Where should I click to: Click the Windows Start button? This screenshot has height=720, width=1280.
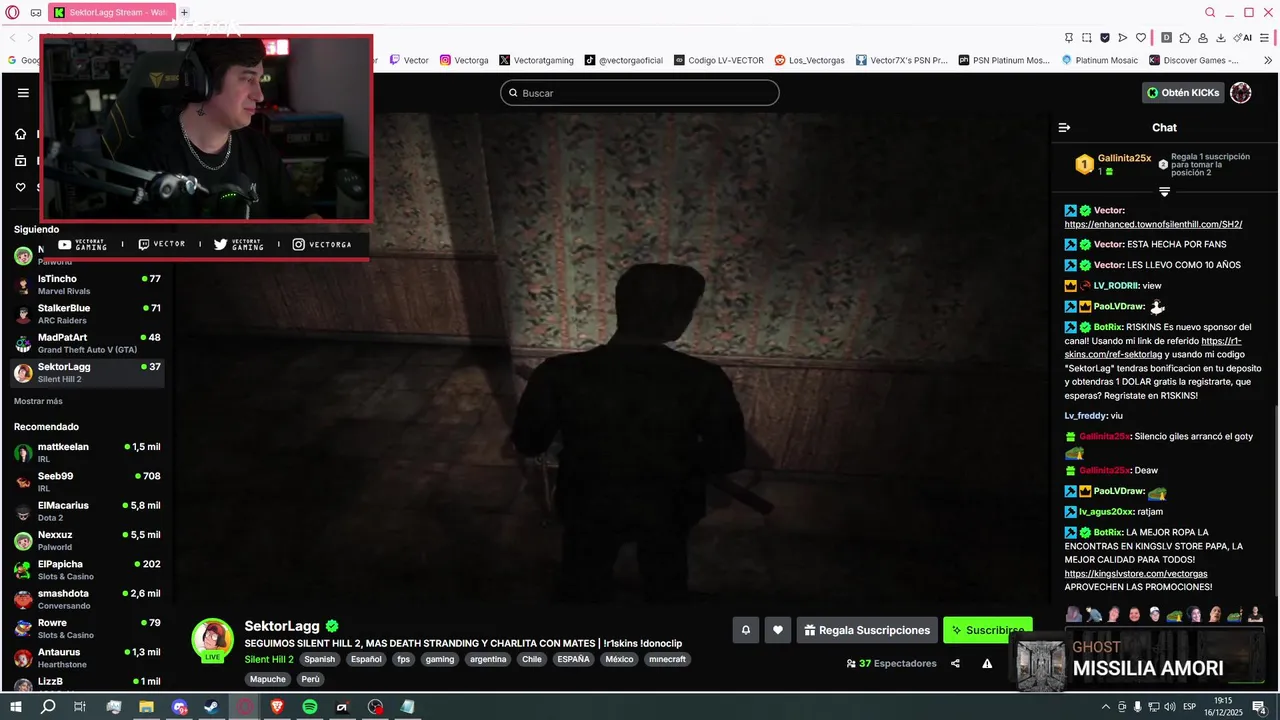15,707
